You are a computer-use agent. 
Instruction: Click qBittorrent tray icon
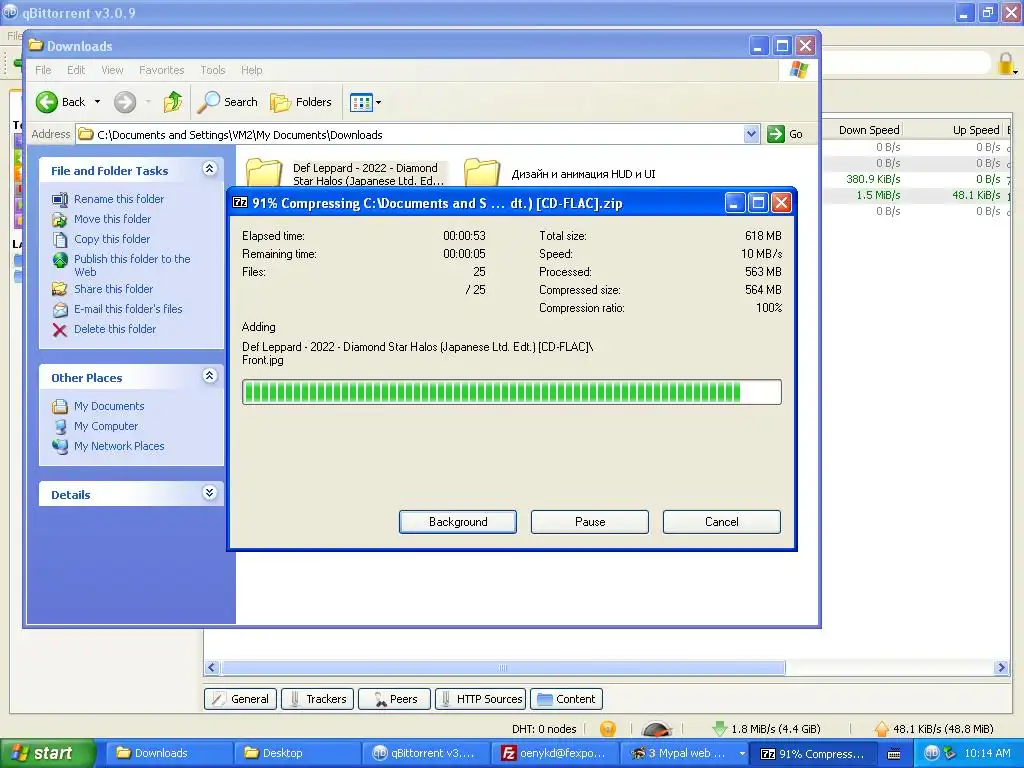(x=931, y=753)
